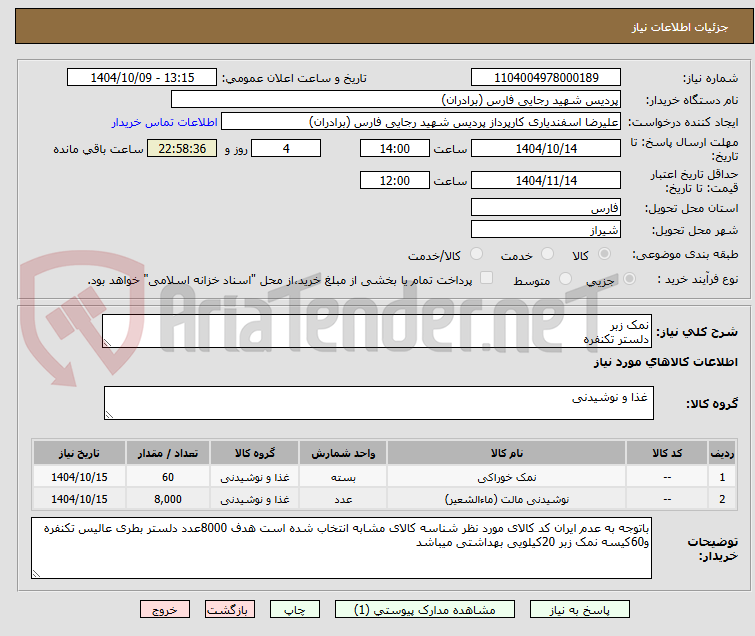Click the price validity date 1404/11/14 field
The image size is (755, 636).
pos(546,181)
